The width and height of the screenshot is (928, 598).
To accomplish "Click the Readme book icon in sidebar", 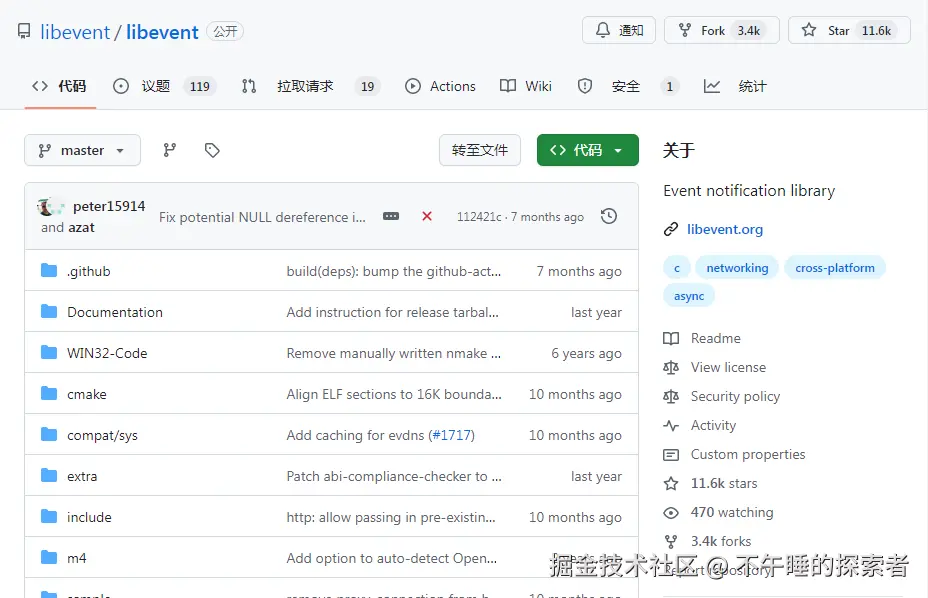I will [x=672, y=338].
